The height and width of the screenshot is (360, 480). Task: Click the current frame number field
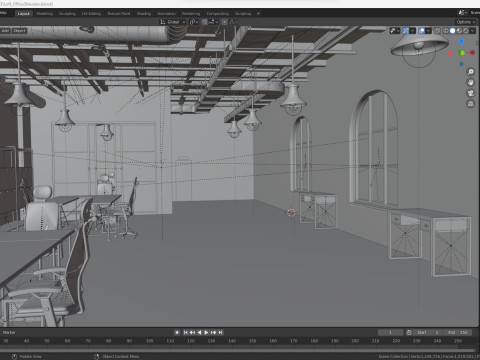point(390,332)
